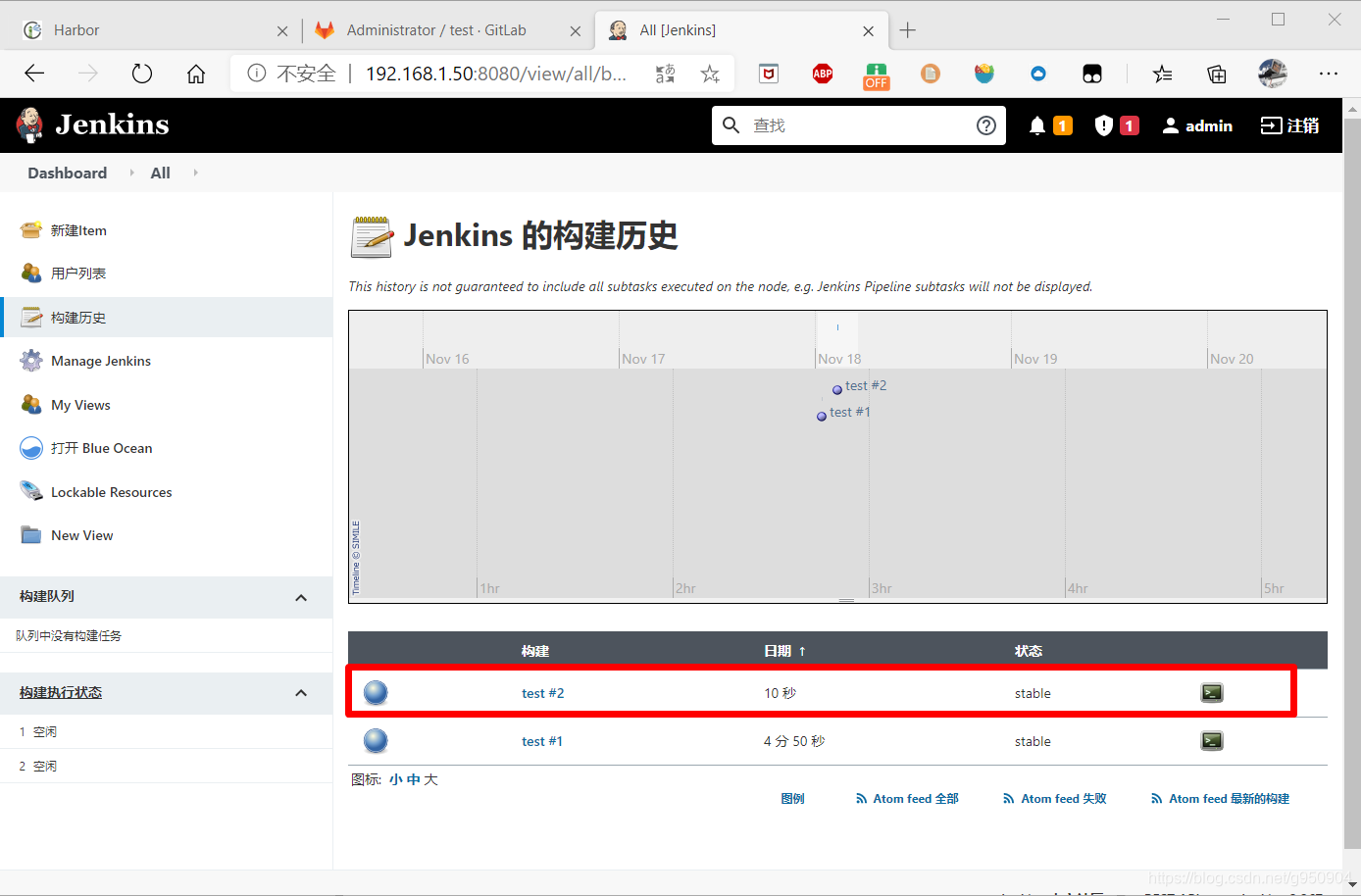Open browser collections icon
Image resolution: width=1361 pixels, height=896 pixels.
[x=1217, y=74]
